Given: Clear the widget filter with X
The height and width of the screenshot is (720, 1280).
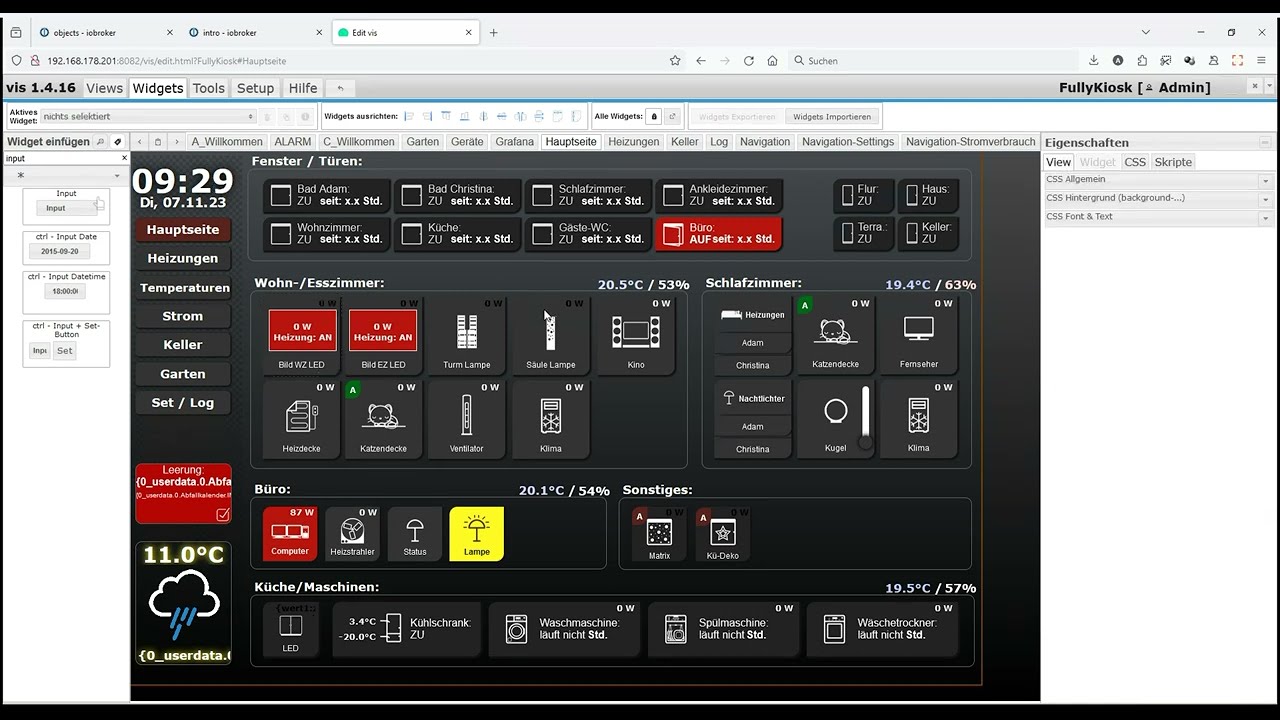Looking at the screenshot, I should [x=124, y=158].
